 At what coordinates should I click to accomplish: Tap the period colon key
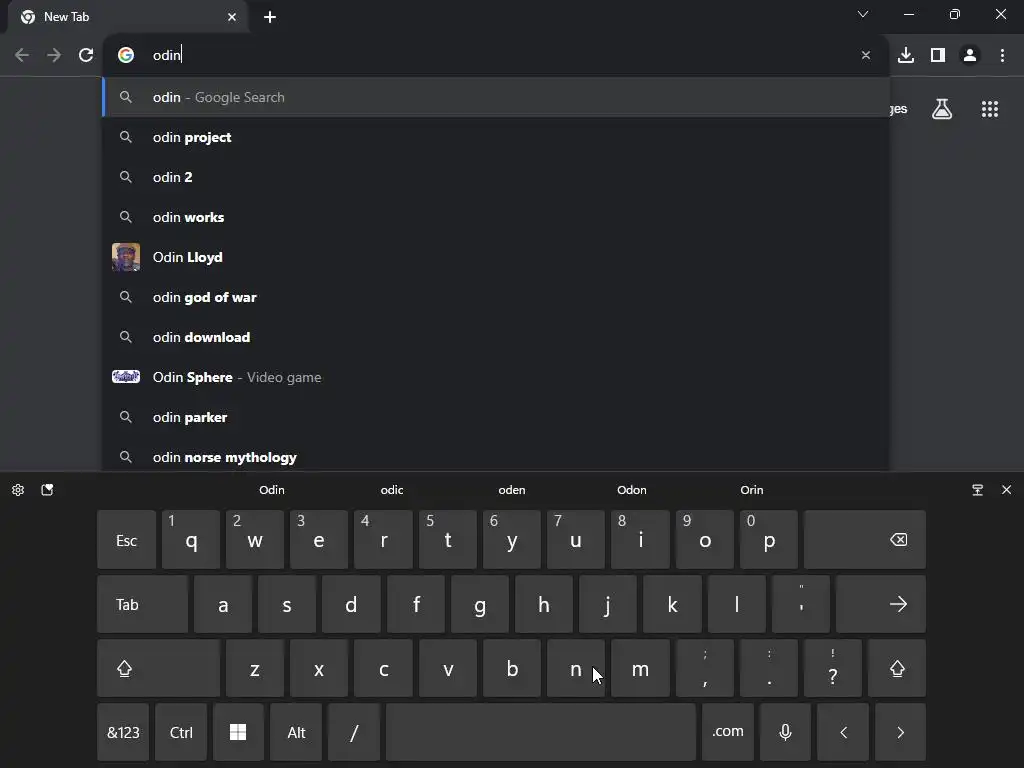pos(769,668)
